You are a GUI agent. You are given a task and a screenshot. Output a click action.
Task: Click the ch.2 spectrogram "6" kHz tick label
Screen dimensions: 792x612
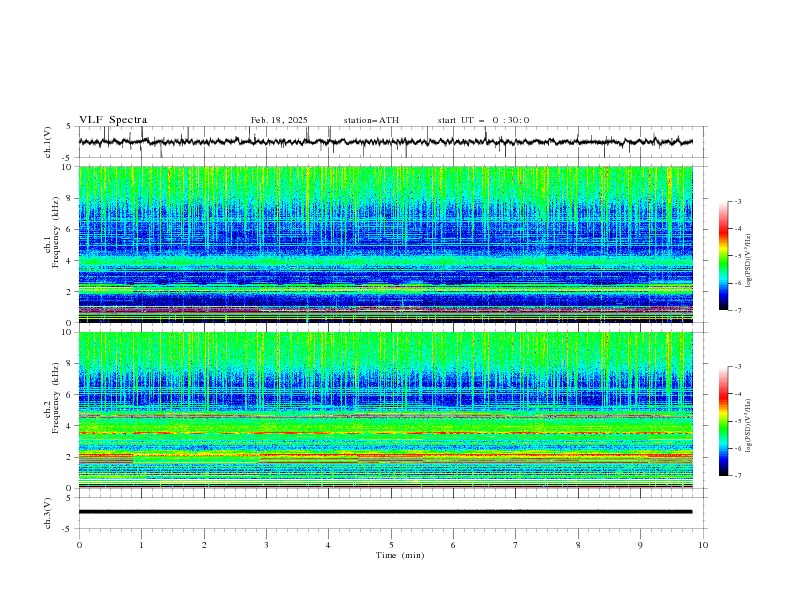point(71,395)
